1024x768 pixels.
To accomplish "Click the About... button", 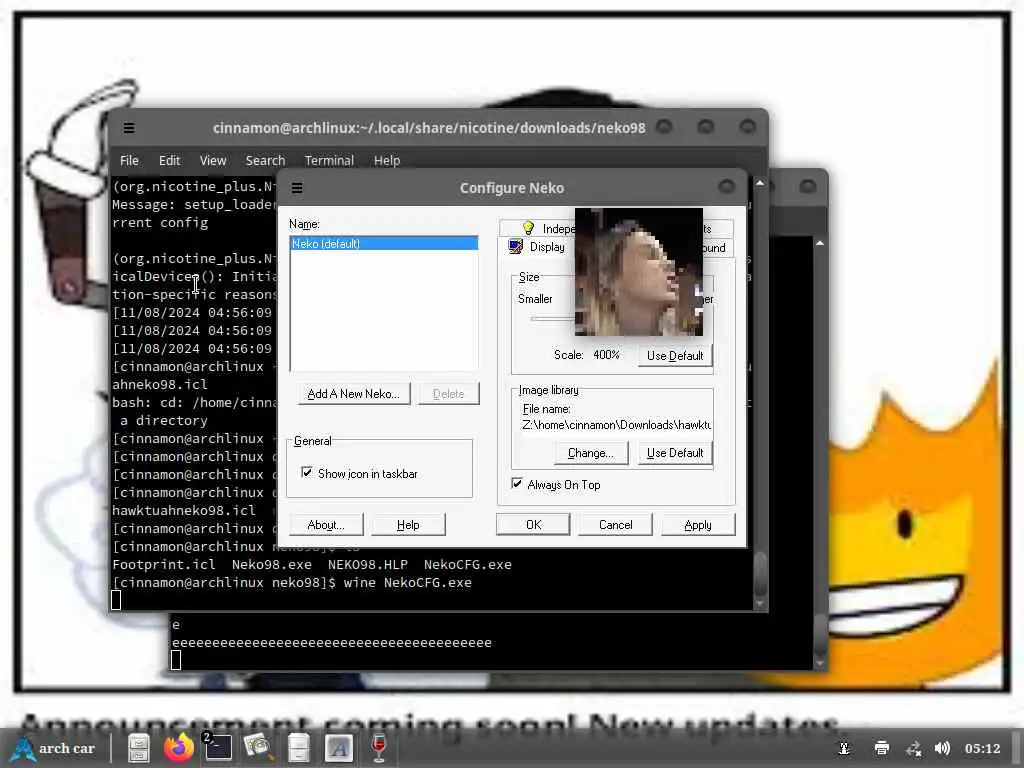I will point(325,525).
